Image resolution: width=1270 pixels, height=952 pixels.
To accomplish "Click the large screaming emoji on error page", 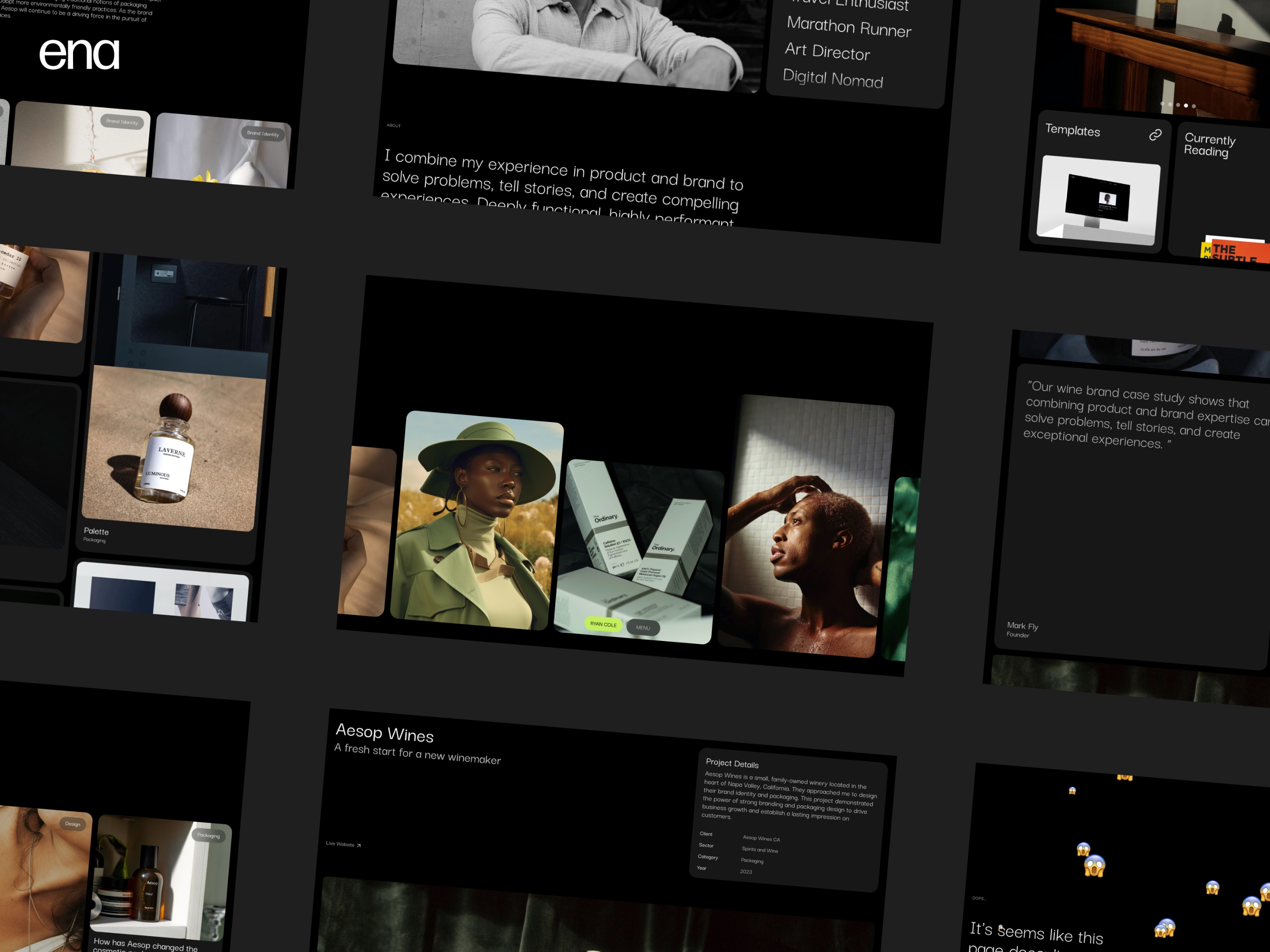I will click(1094, 865).
